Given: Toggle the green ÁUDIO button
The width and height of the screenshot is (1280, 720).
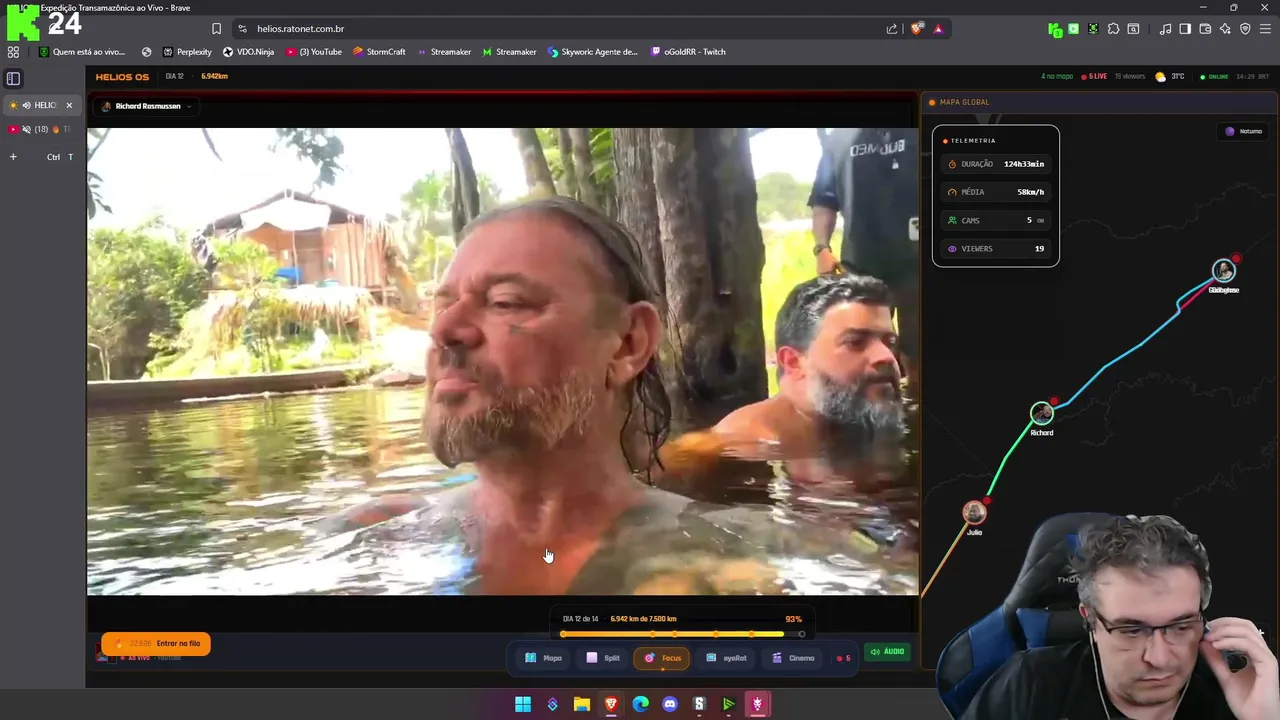Looking at the screenshot, I should 887,652.
